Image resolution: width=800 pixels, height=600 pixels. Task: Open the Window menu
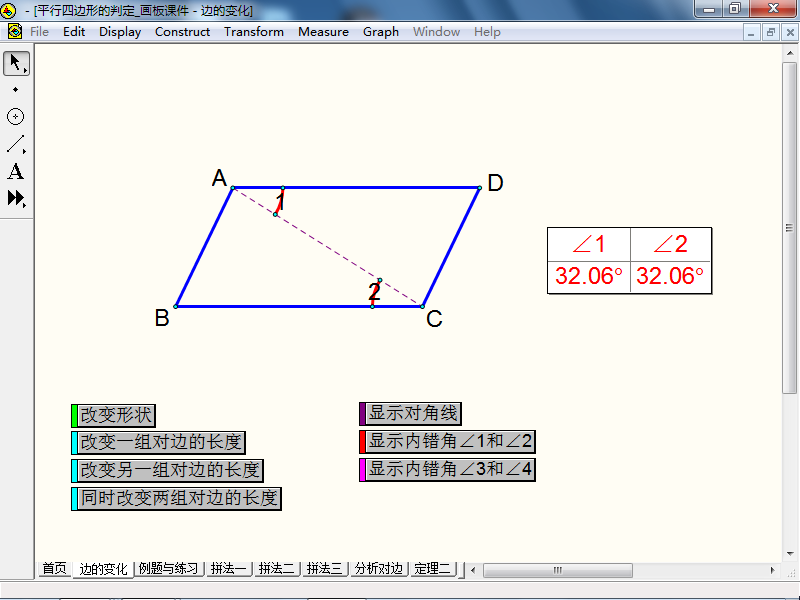coord(436,32)
